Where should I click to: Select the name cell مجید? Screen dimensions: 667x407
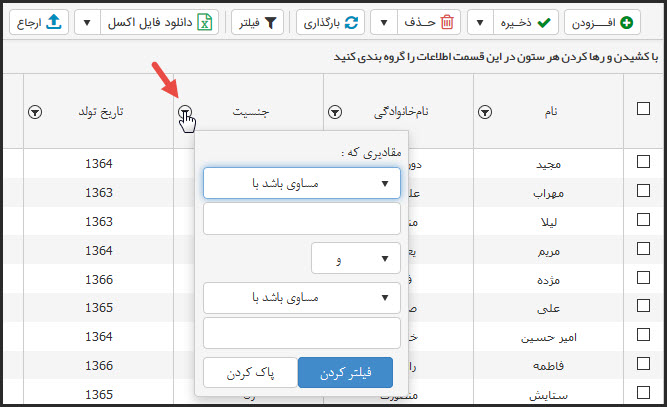click(x=548, y=164)
